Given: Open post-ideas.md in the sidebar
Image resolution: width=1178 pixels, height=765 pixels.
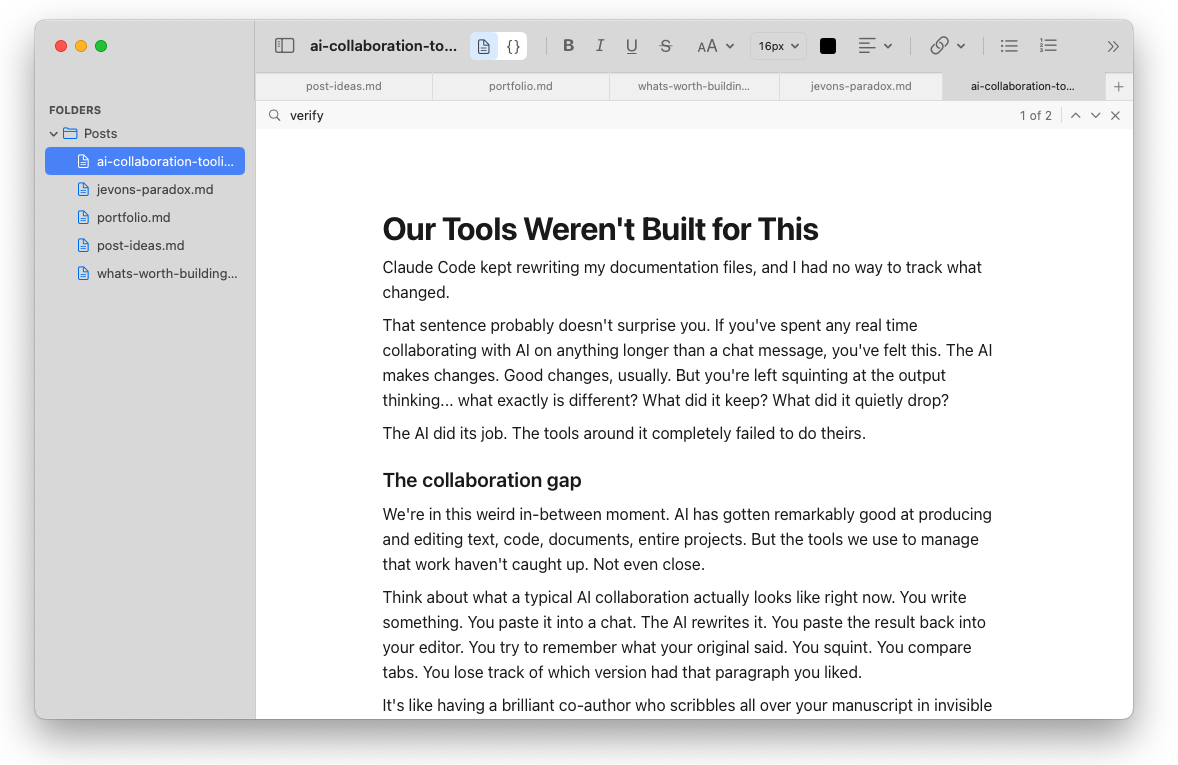Looking at the screenshot, I should 145,245.
